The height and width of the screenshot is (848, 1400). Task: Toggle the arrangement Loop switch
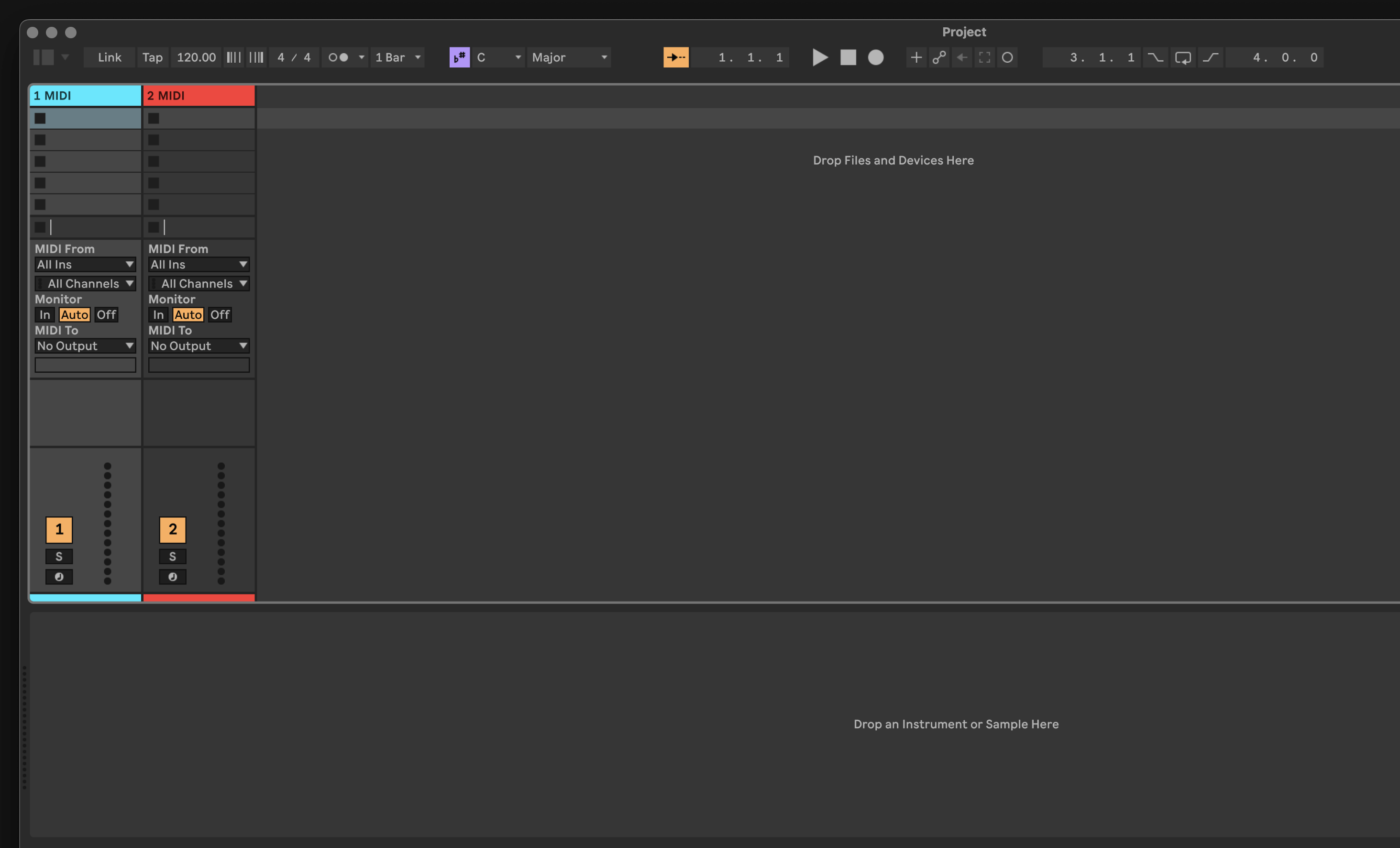coord(1183,57)
